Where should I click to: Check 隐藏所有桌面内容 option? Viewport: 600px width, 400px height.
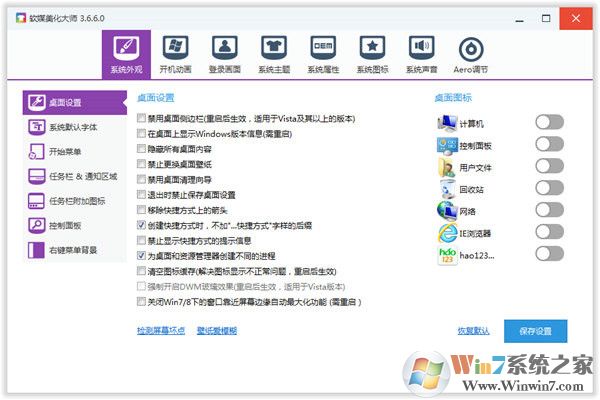pos(141,149)
